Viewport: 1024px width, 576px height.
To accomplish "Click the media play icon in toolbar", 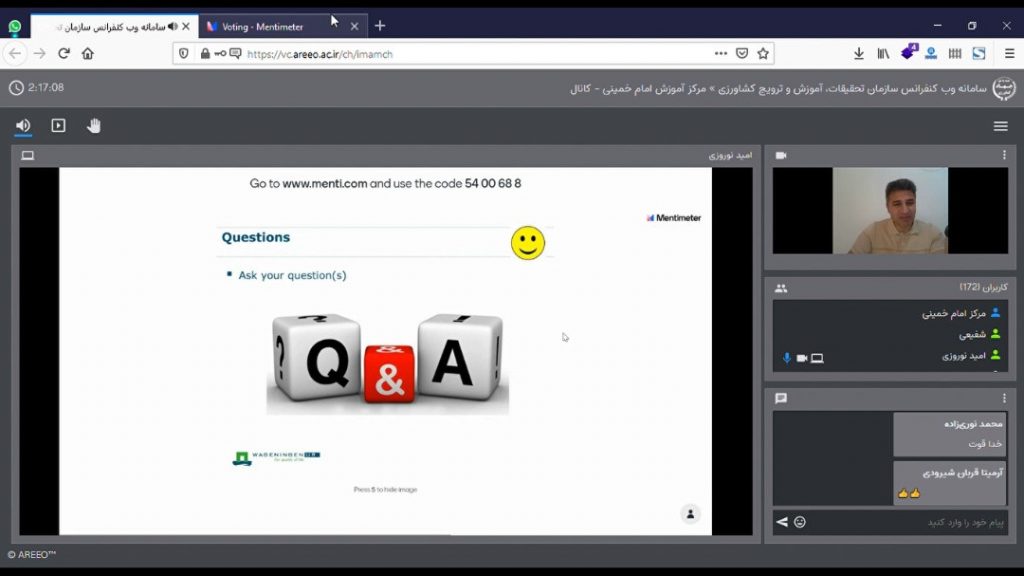I will point(58,126).
